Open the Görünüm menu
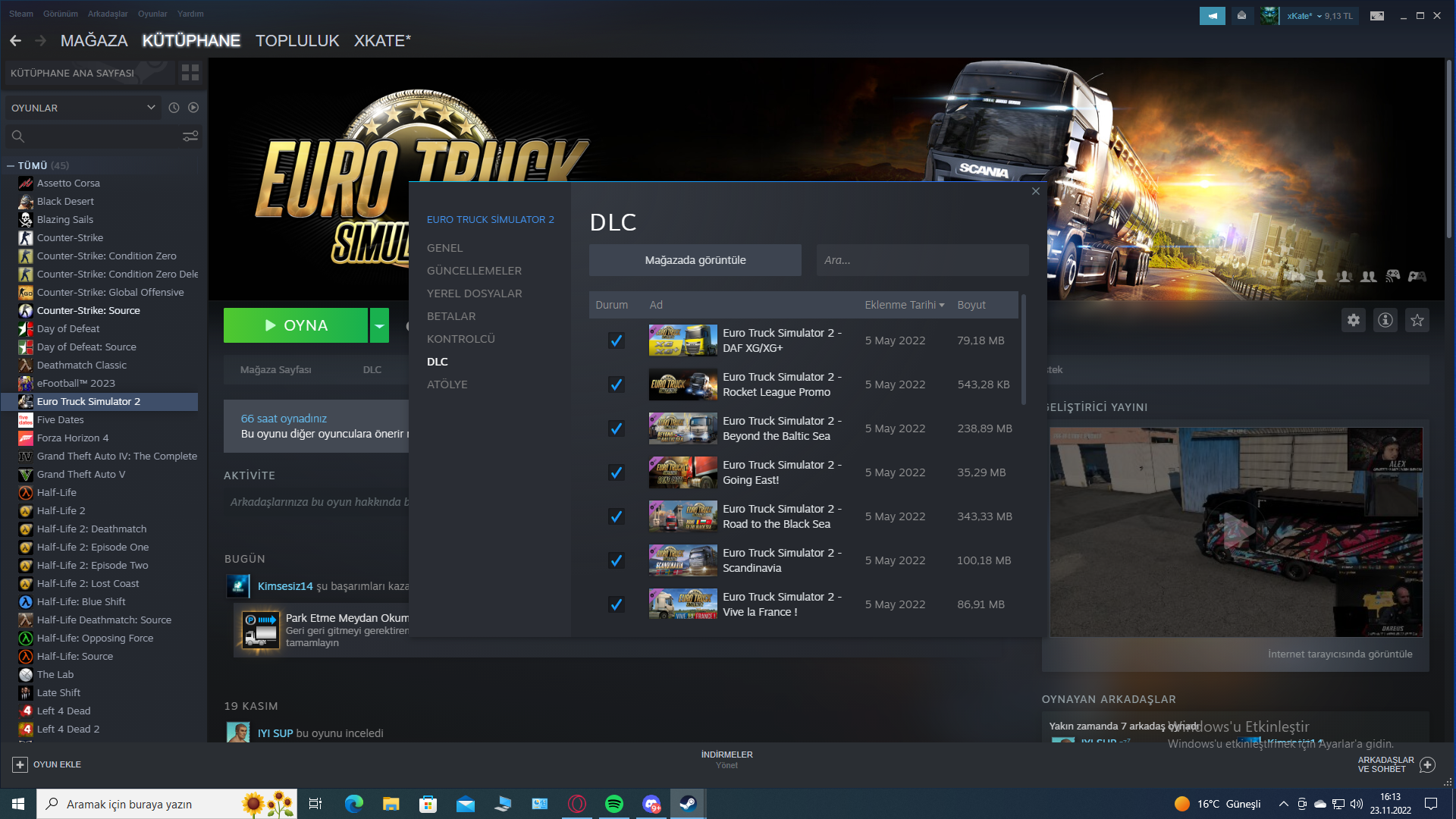This screenshot has width=1456, height=819. pos(61,14)
